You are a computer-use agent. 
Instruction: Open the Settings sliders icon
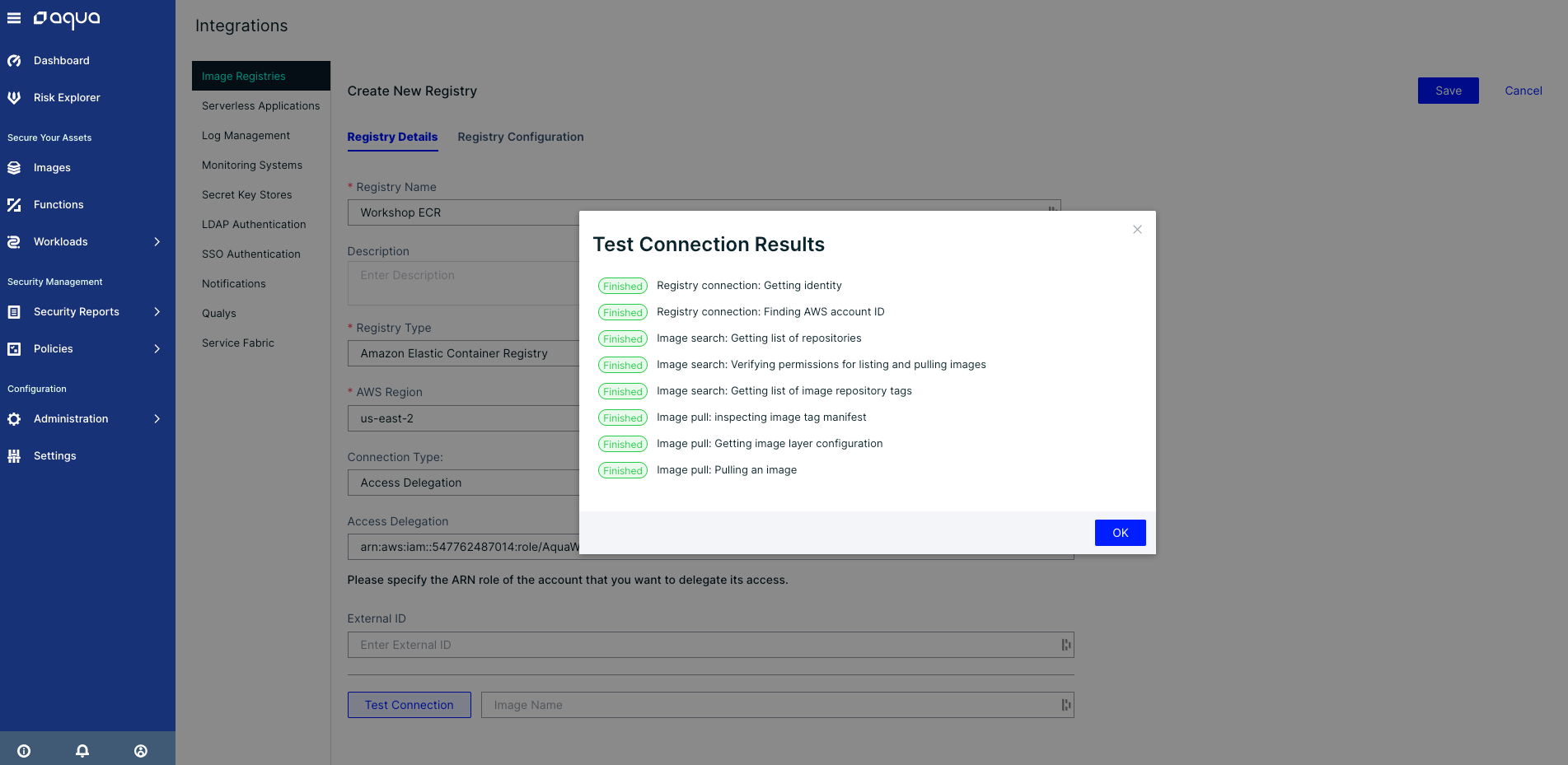(14, 455)
